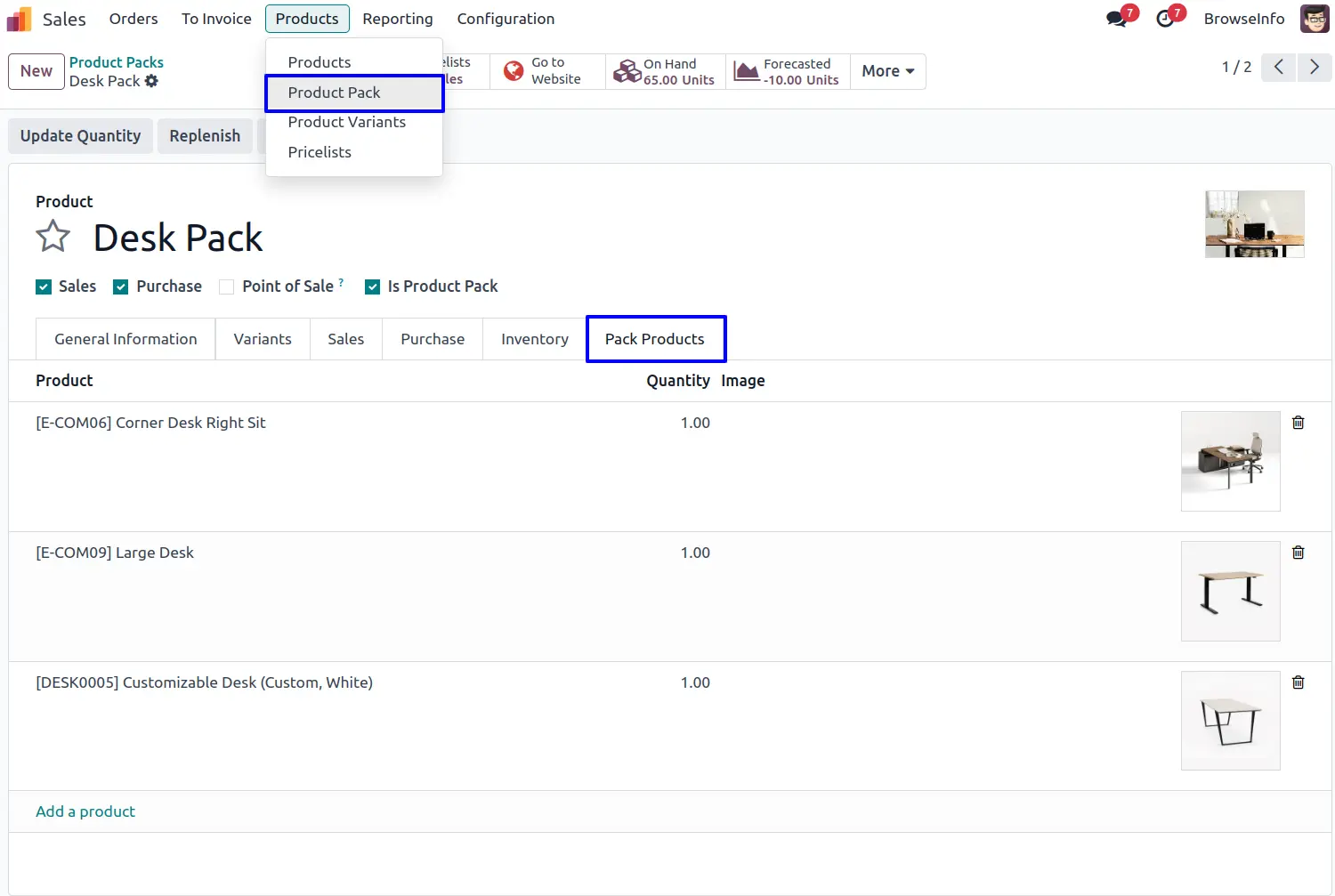Delete the Corner Desk Right Sit row
Image resolution: width=1335 pixels, height=896 pixels.
pos(1298,423)
